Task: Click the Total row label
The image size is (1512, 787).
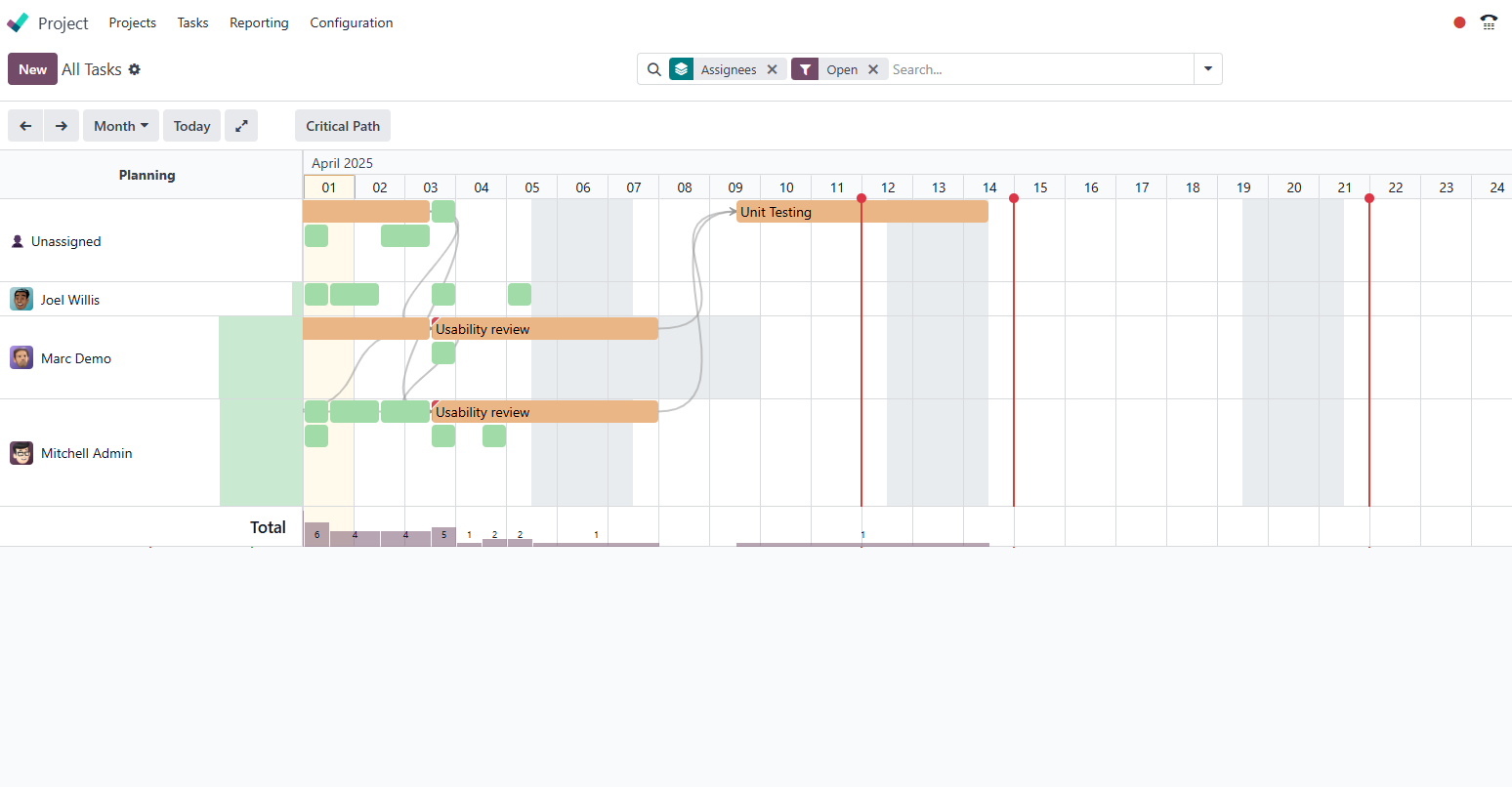Action: 268,527
